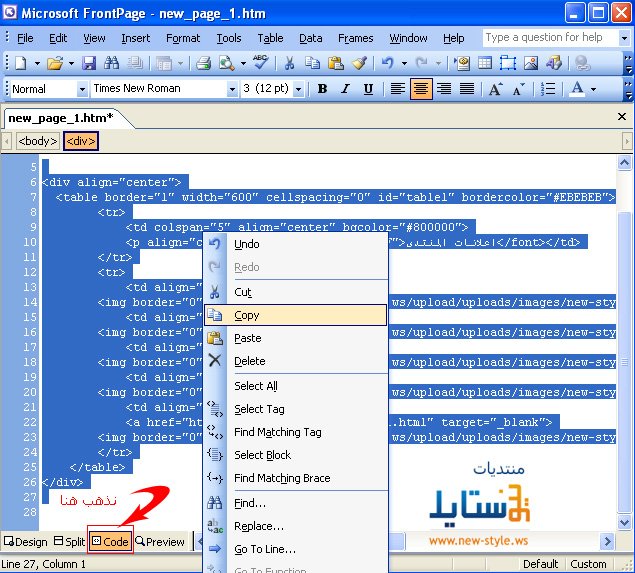The width and height of the screenshot is (635, 573).
Task: Choose Replace... in context menu
Action: point(295,526)
